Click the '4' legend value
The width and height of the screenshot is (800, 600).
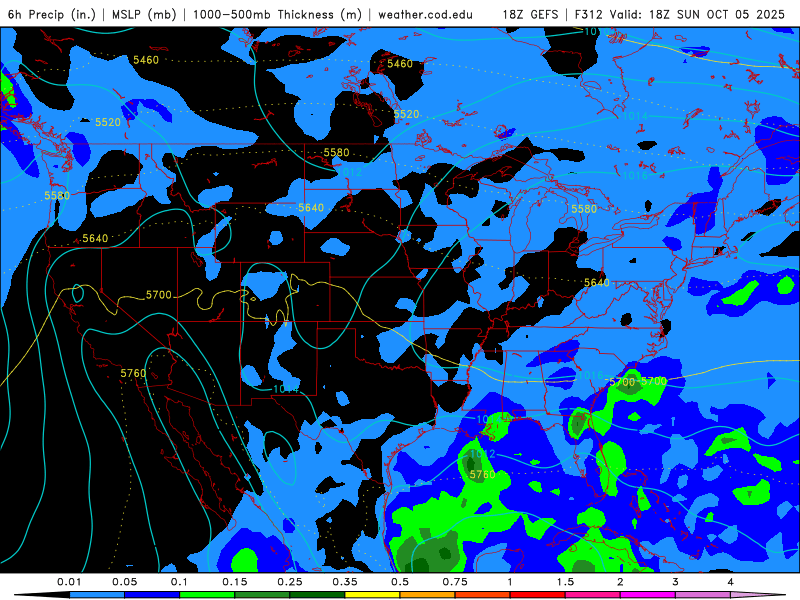coord(730,582)
